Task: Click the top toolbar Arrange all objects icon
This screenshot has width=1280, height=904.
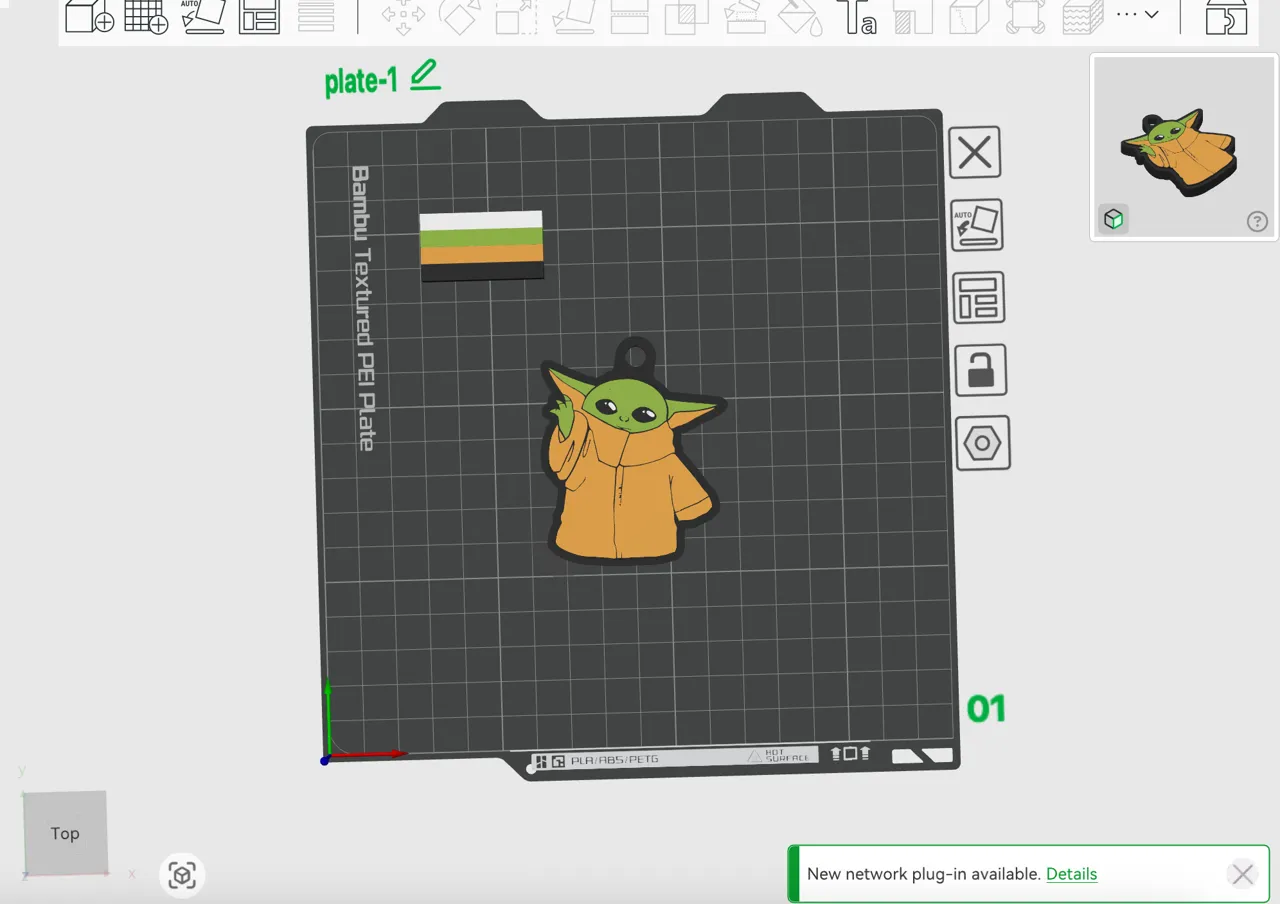Action: [260, 17]
